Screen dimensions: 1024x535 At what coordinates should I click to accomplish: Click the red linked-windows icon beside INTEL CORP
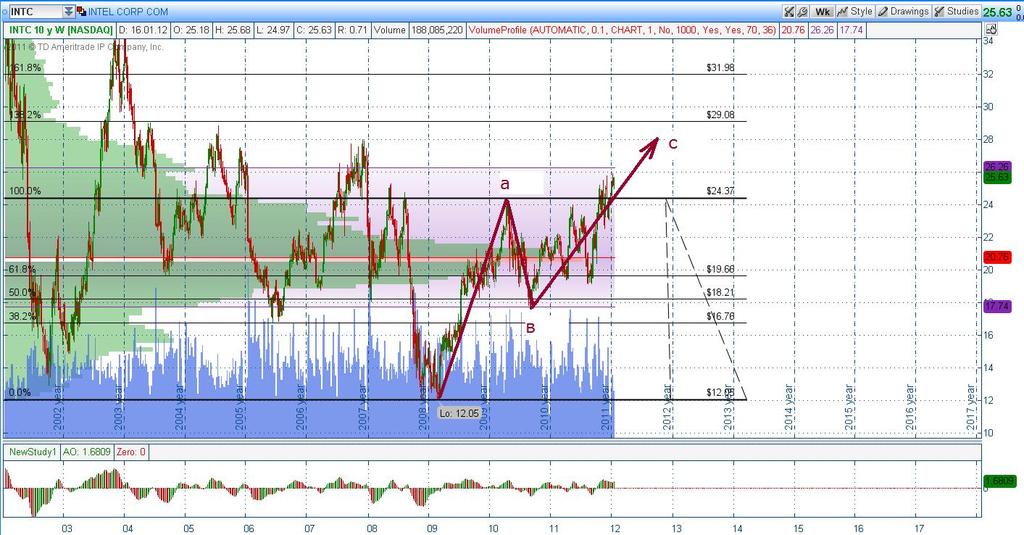(81, 12)
